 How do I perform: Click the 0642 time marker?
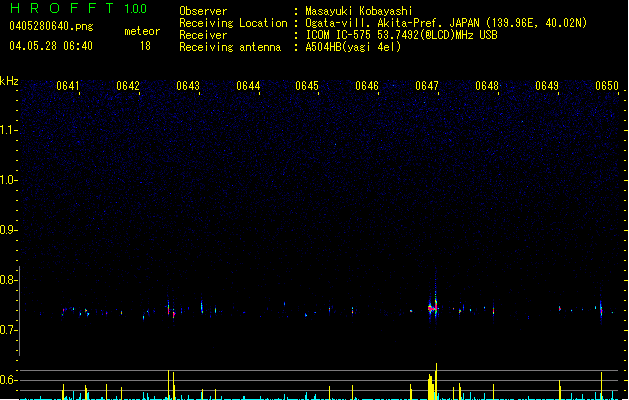128,86
